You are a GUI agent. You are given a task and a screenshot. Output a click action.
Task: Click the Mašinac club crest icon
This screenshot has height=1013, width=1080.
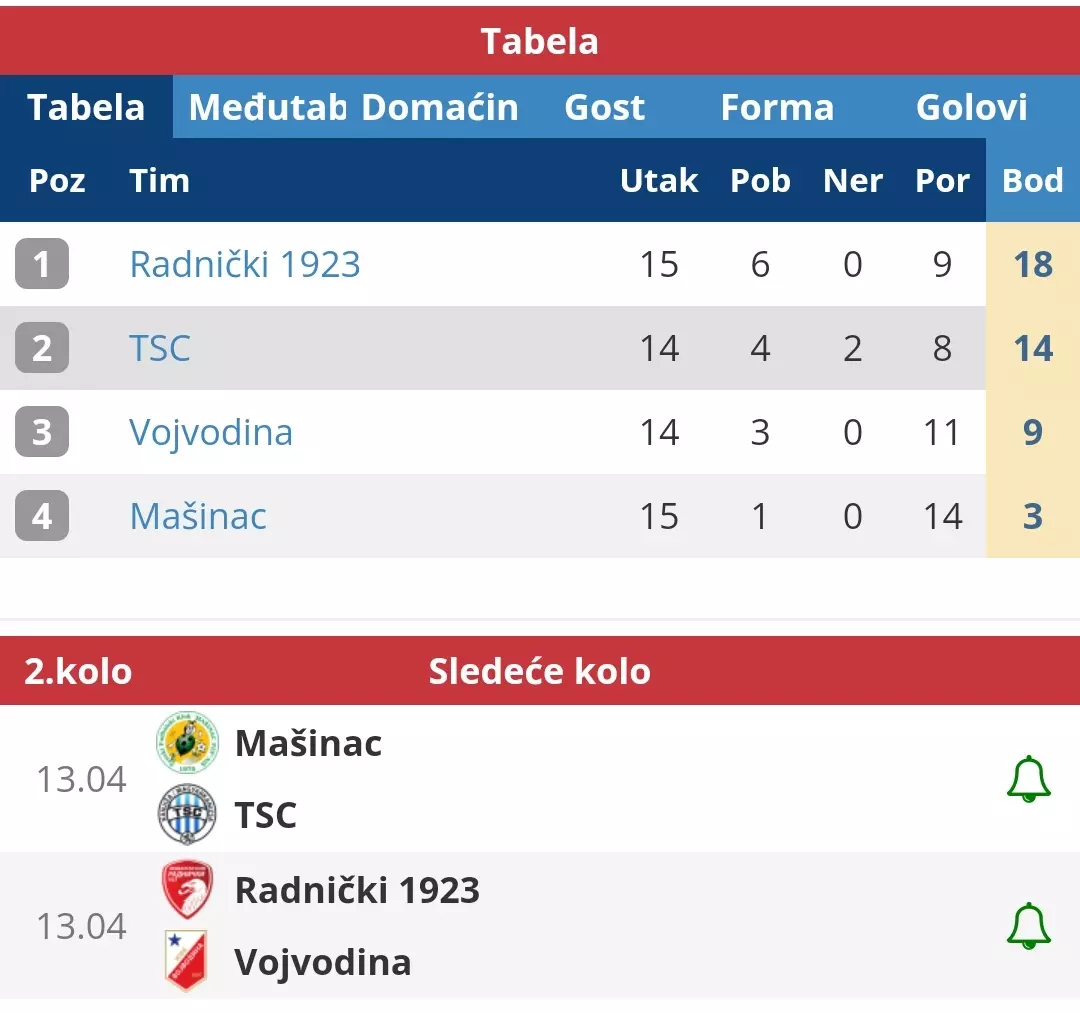187,743
